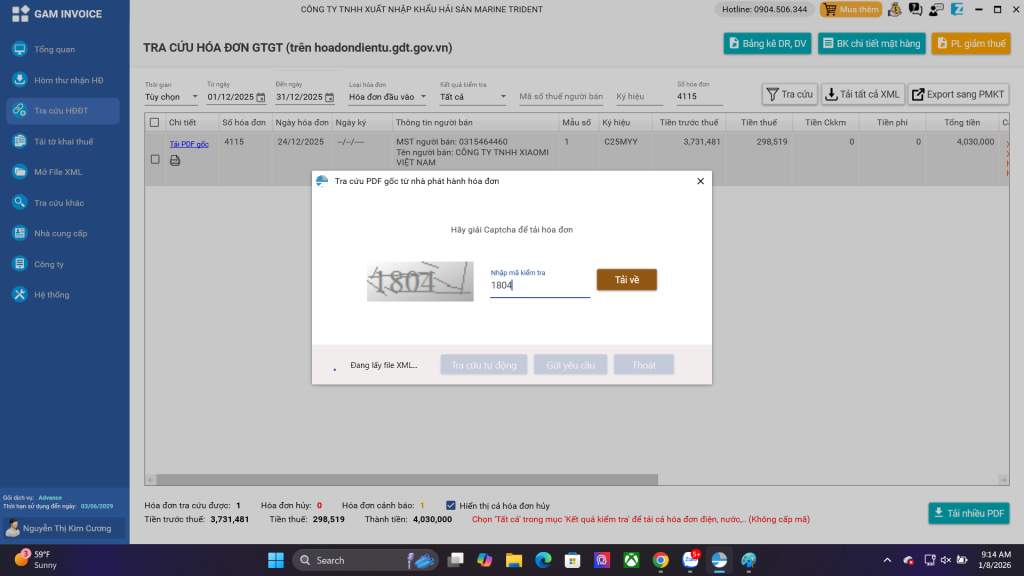Click the Nhập mã kiểm tra captcha field
Screen dimensions: 1024x576
539,286
